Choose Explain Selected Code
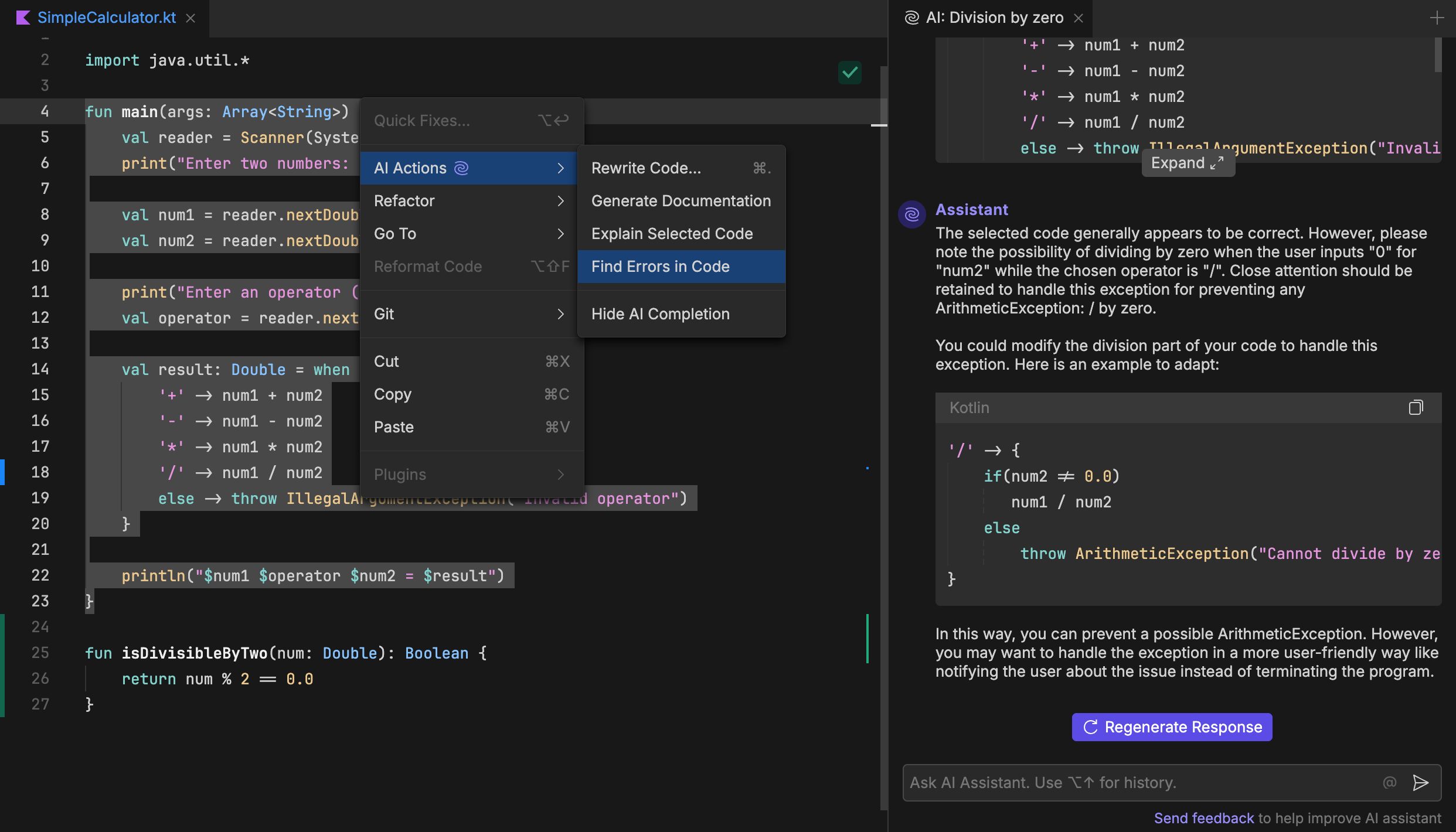The image size is (1456, 832). [x=672, y=234]
